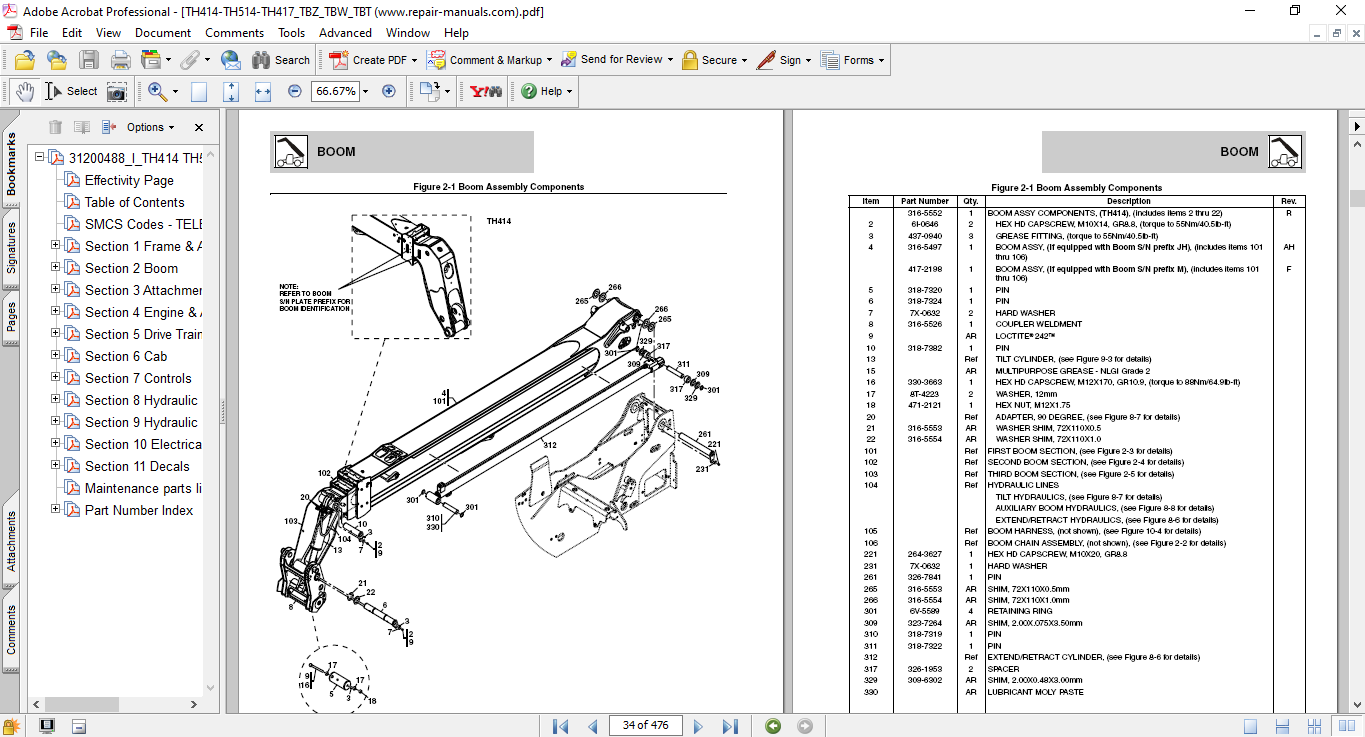The height and width of the screenshot is (737, 1365).
Task: Switch to the Pages side tab
Action: coord(11,318)
